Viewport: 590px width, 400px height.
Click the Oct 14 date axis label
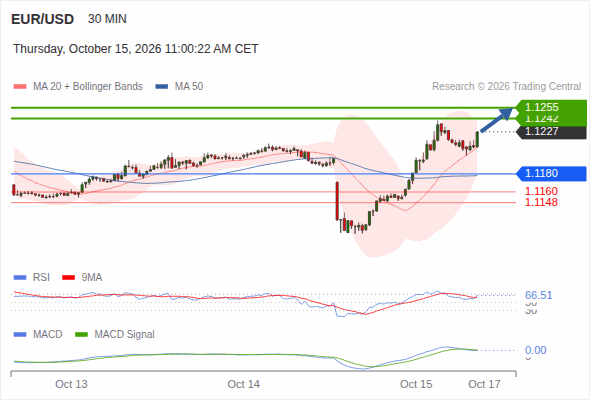coord(243,384)
